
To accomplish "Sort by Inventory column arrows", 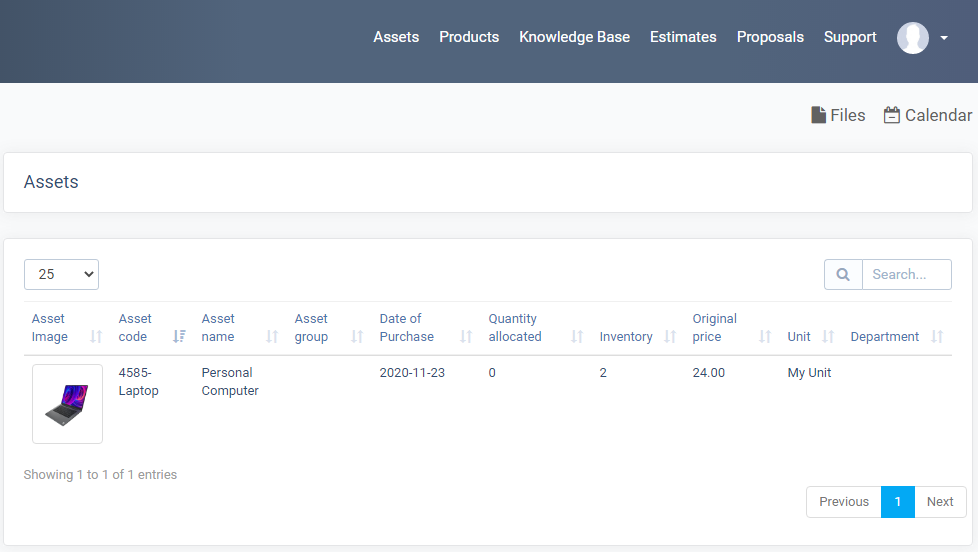I will tap(670, 337).
